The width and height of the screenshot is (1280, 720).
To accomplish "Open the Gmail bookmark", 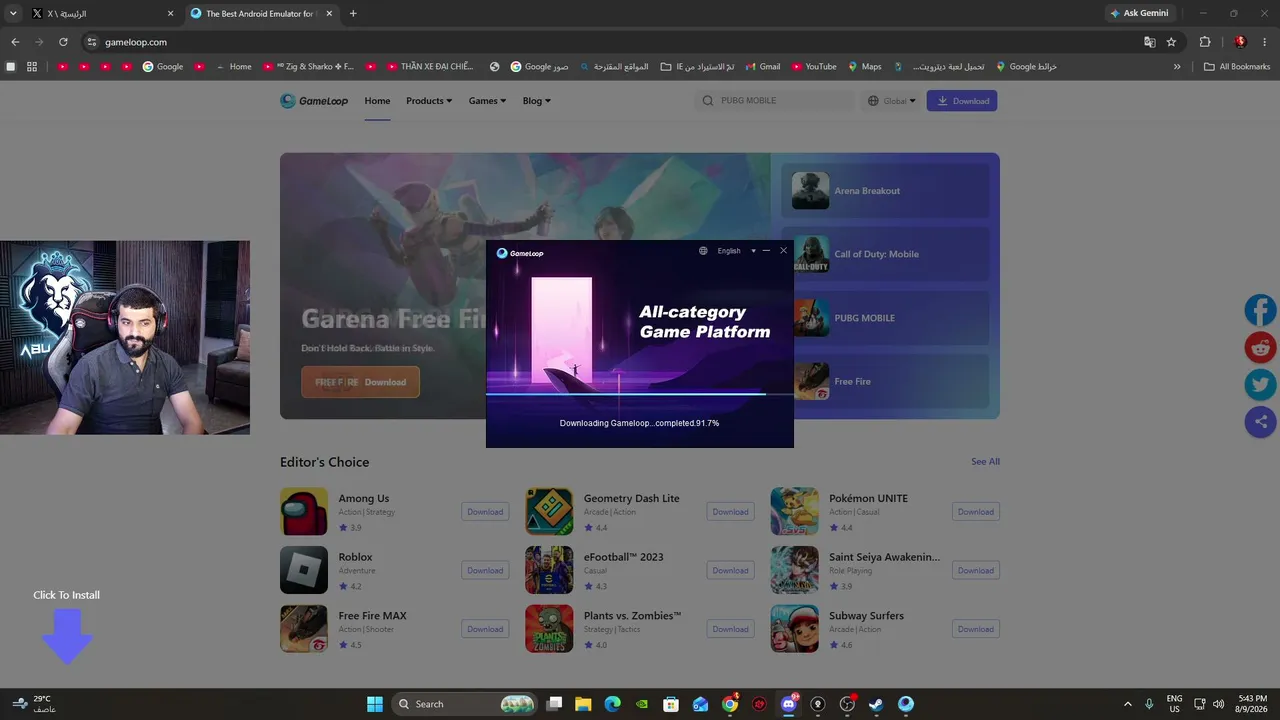I will (762, 67).
